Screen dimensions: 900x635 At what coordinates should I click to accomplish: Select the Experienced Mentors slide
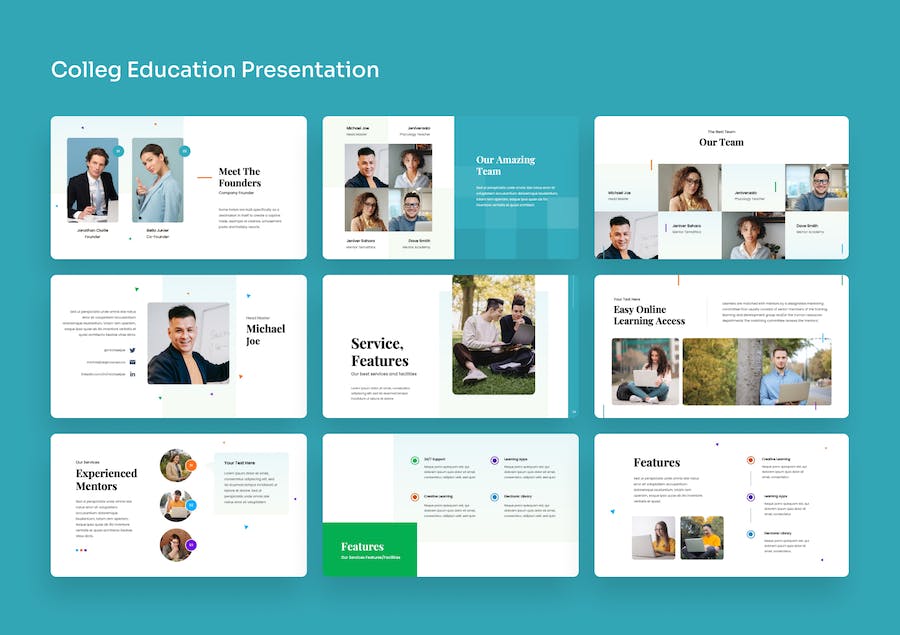[179, 505]
